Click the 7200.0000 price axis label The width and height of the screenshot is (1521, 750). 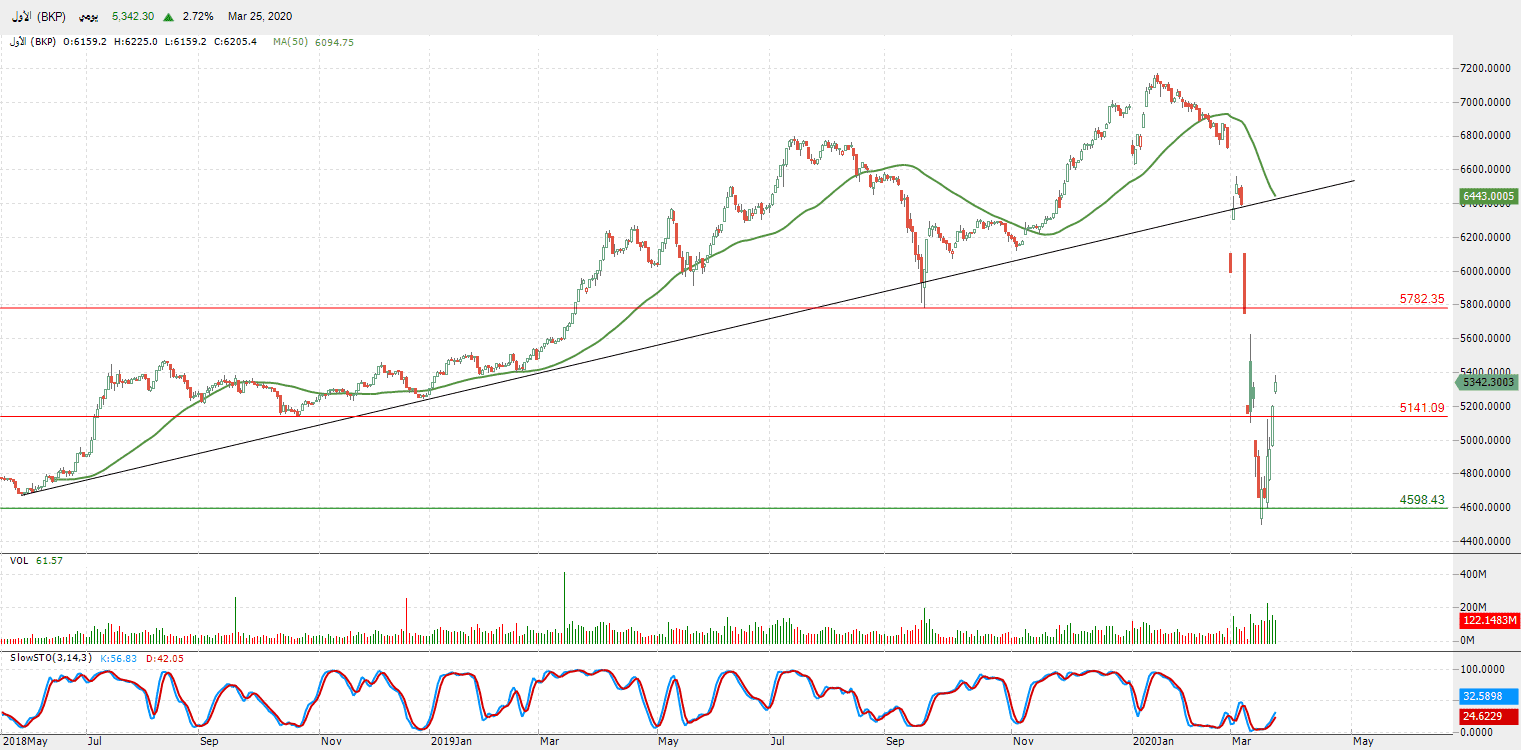pos(1486,69)
